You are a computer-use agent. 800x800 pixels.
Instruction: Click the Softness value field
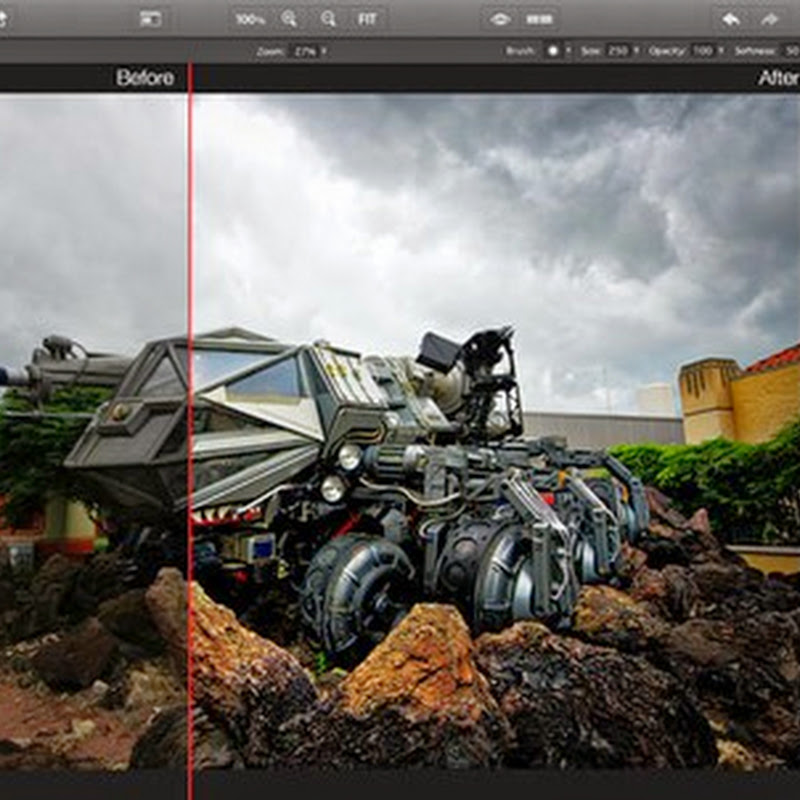(x=789, y=51)
